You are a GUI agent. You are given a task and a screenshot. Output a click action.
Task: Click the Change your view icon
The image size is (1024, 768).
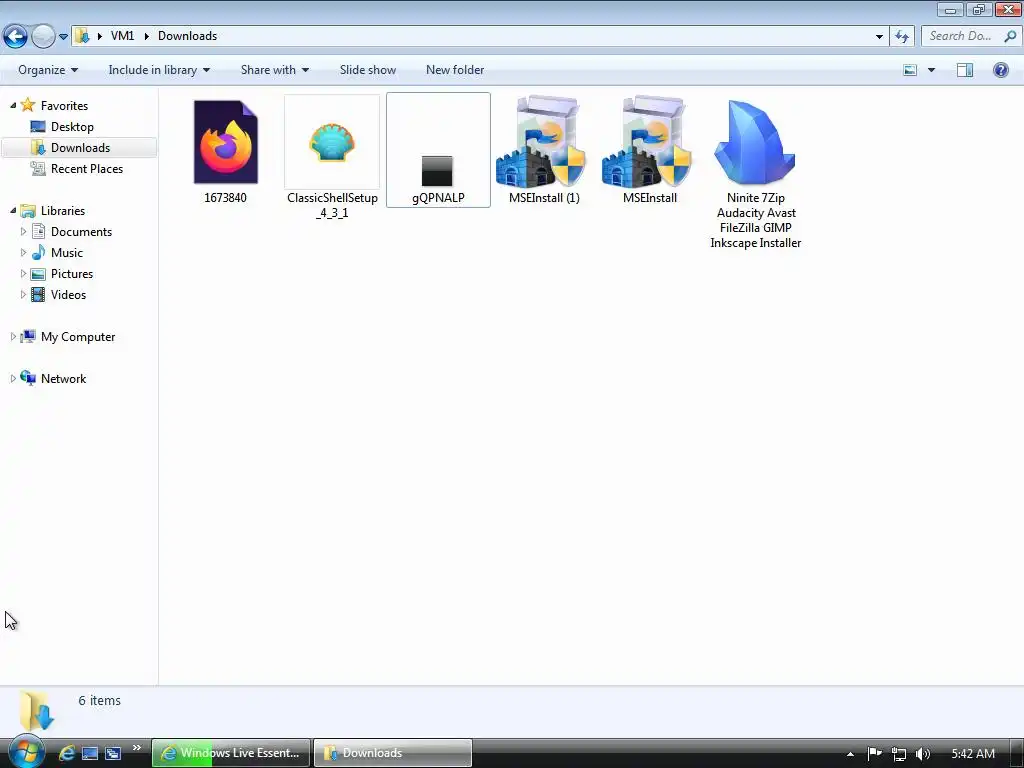pos(910,70)
